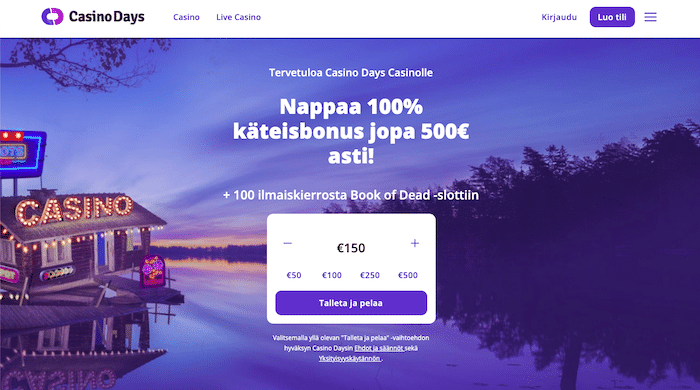Click the Casino Days wordmark text
This screenshot has width=700, height=390.
(x=107, y=17)
